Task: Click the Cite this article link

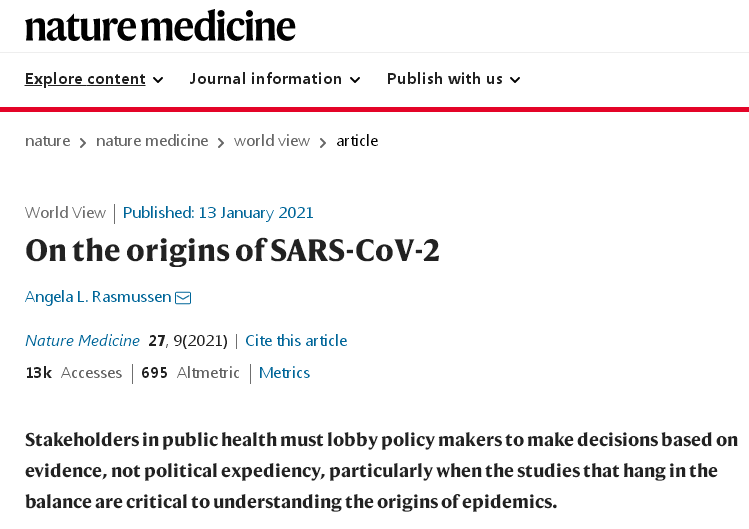Action: click(x=296, y=341)
